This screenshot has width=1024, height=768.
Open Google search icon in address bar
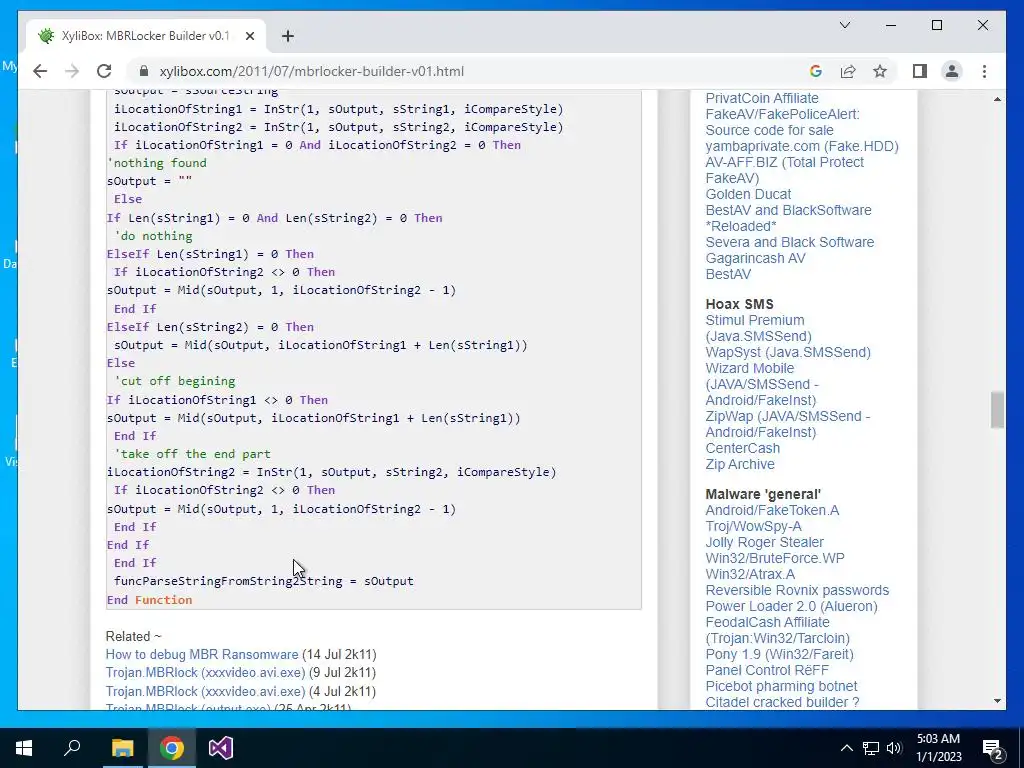coord(816,71)
